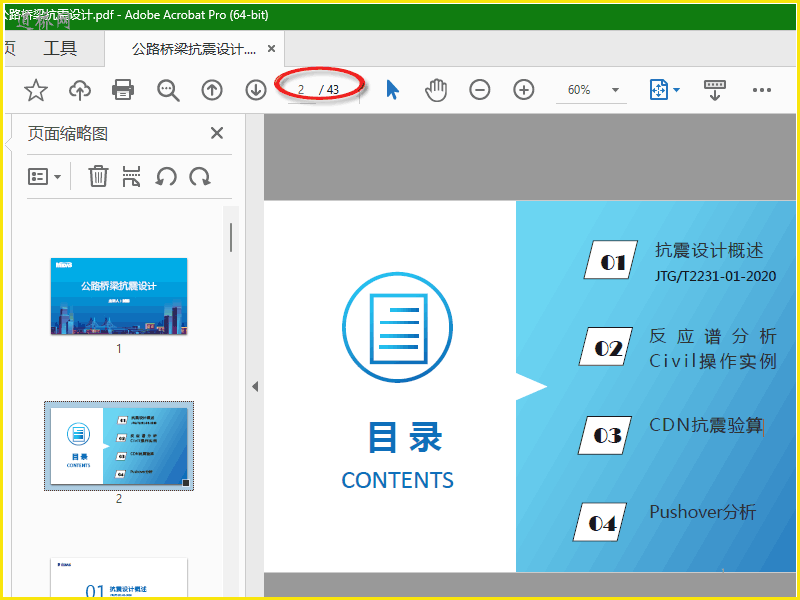Click the CDN抗震验算 text

pos(706,425)
